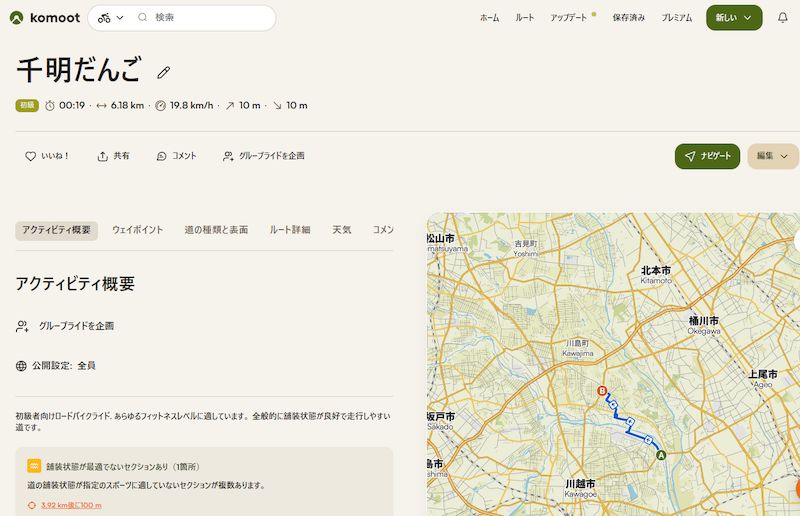The width and height of the screenshot is (800, 516).
Task: Open the bike sport type dropdown
Action: 111,18
